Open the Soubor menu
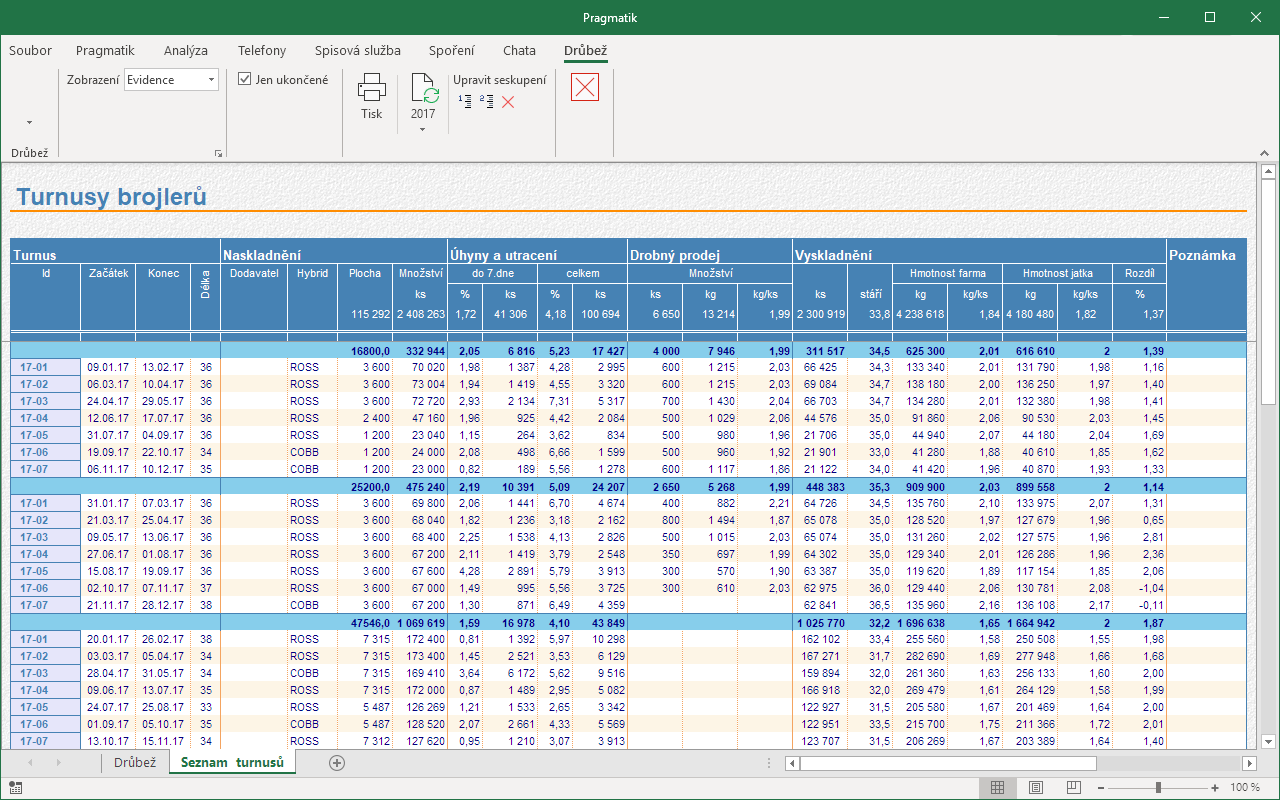This screenshot has width=1280, height=800. tap(30, 50)
